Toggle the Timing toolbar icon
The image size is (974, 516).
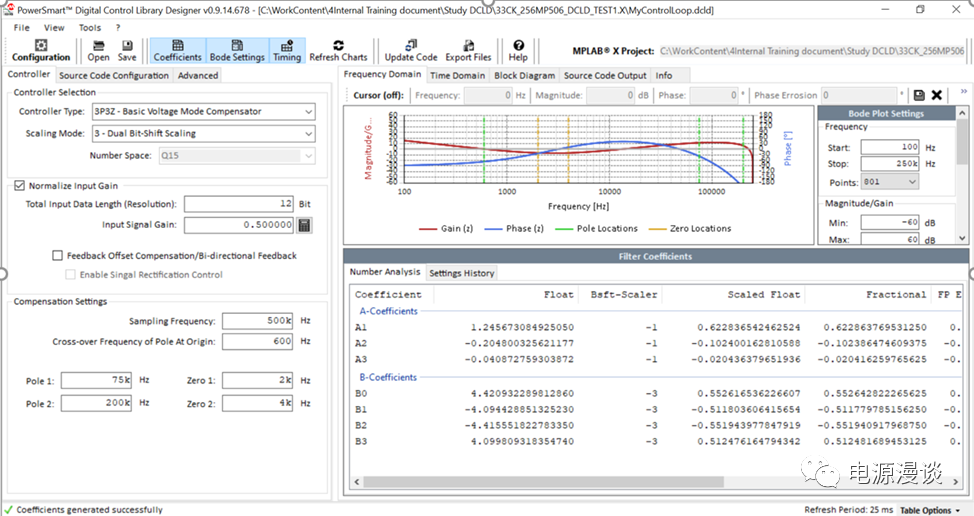tap(287, 50)
